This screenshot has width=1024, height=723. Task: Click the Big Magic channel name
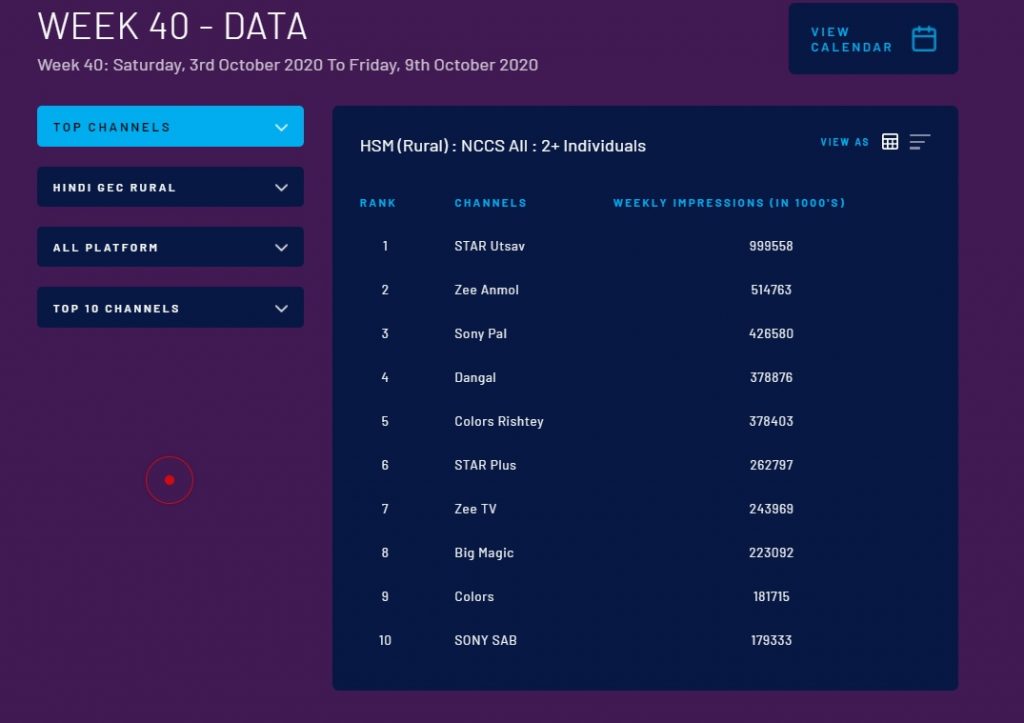pos(483,553)
